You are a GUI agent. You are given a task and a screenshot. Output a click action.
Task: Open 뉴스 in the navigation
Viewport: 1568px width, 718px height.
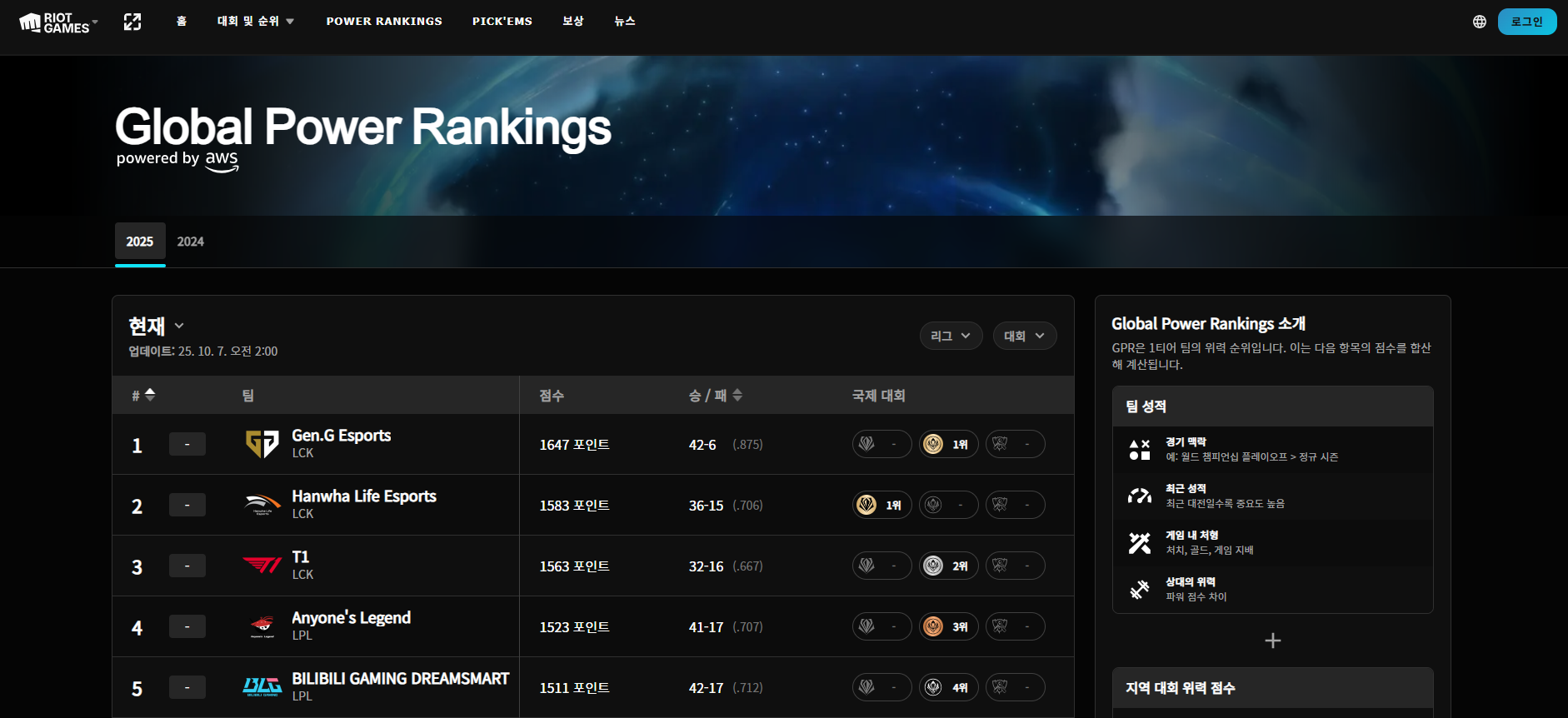(625, 22)
